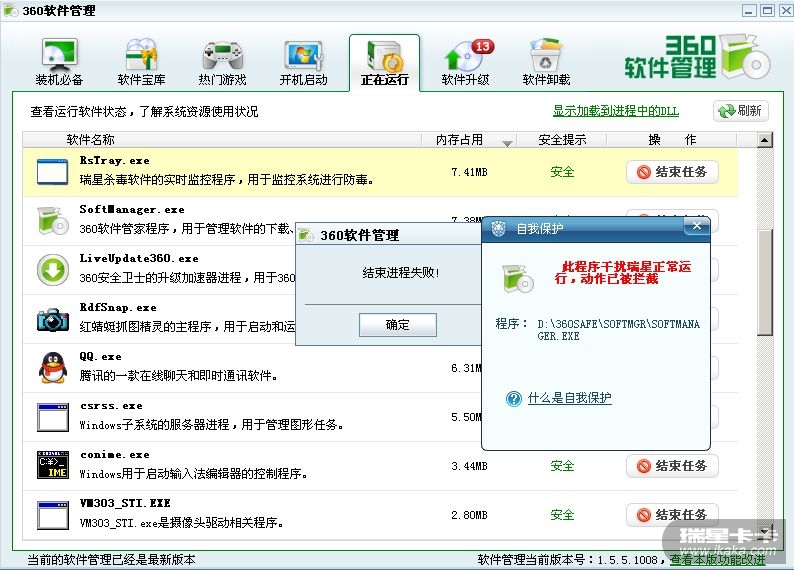Click RdfSnap.exe camera icon
794x570 pixels.
pos(53,319)
